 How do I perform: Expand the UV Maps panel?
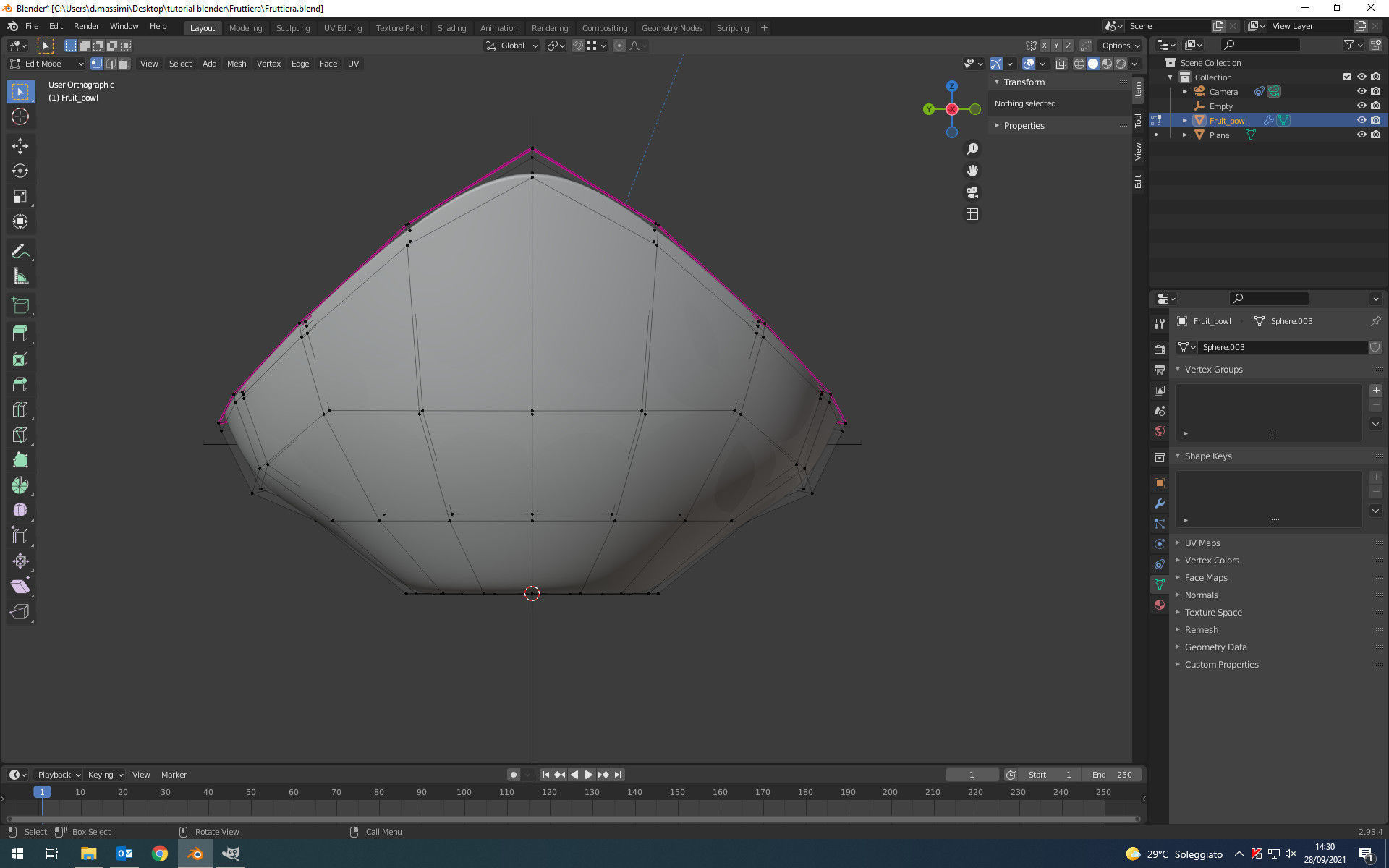pos(1202,543)
